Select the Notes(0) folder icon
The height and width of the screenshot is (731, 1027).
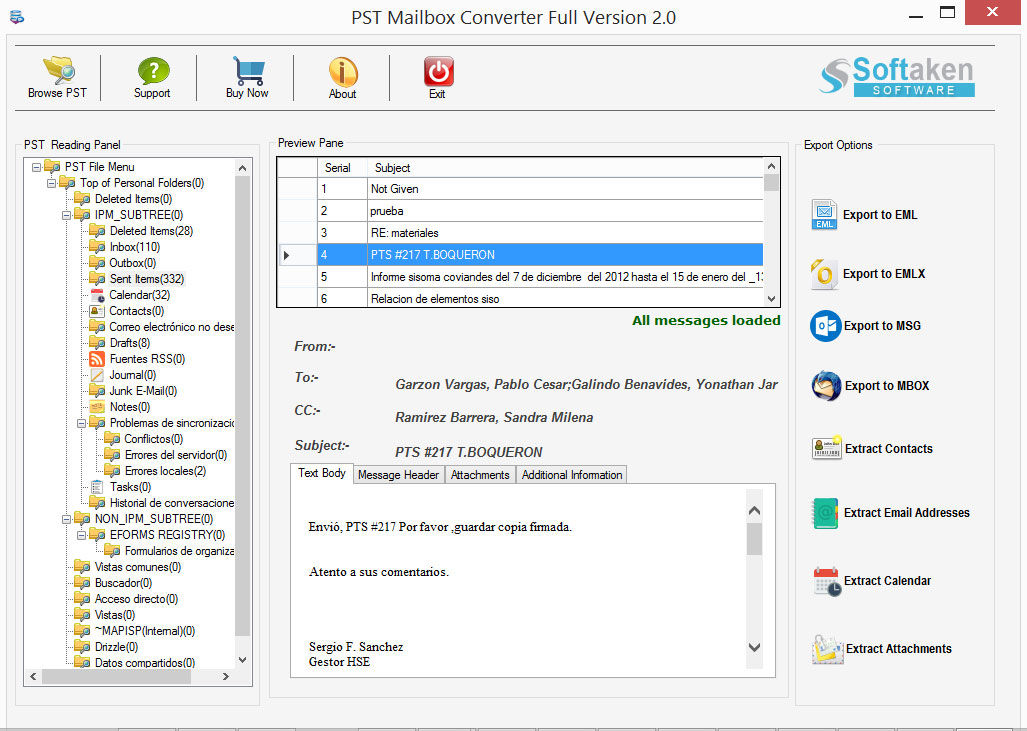(x=97, y=407)
